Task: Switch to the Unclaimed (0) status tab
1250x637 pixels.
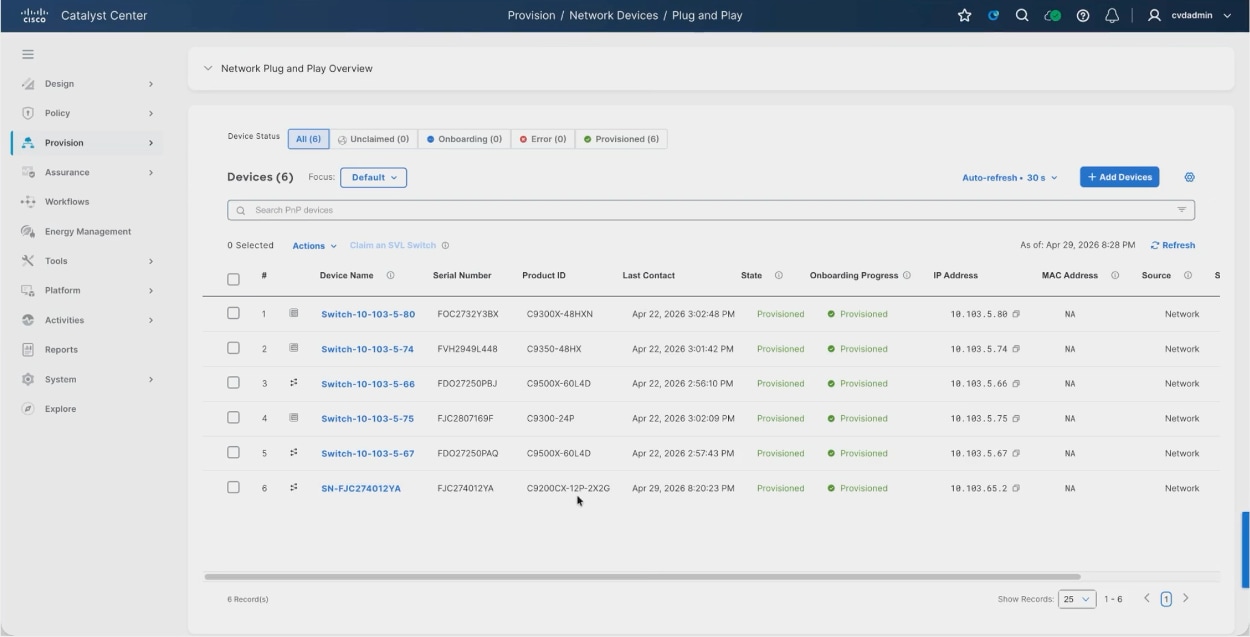Action: 373,140
